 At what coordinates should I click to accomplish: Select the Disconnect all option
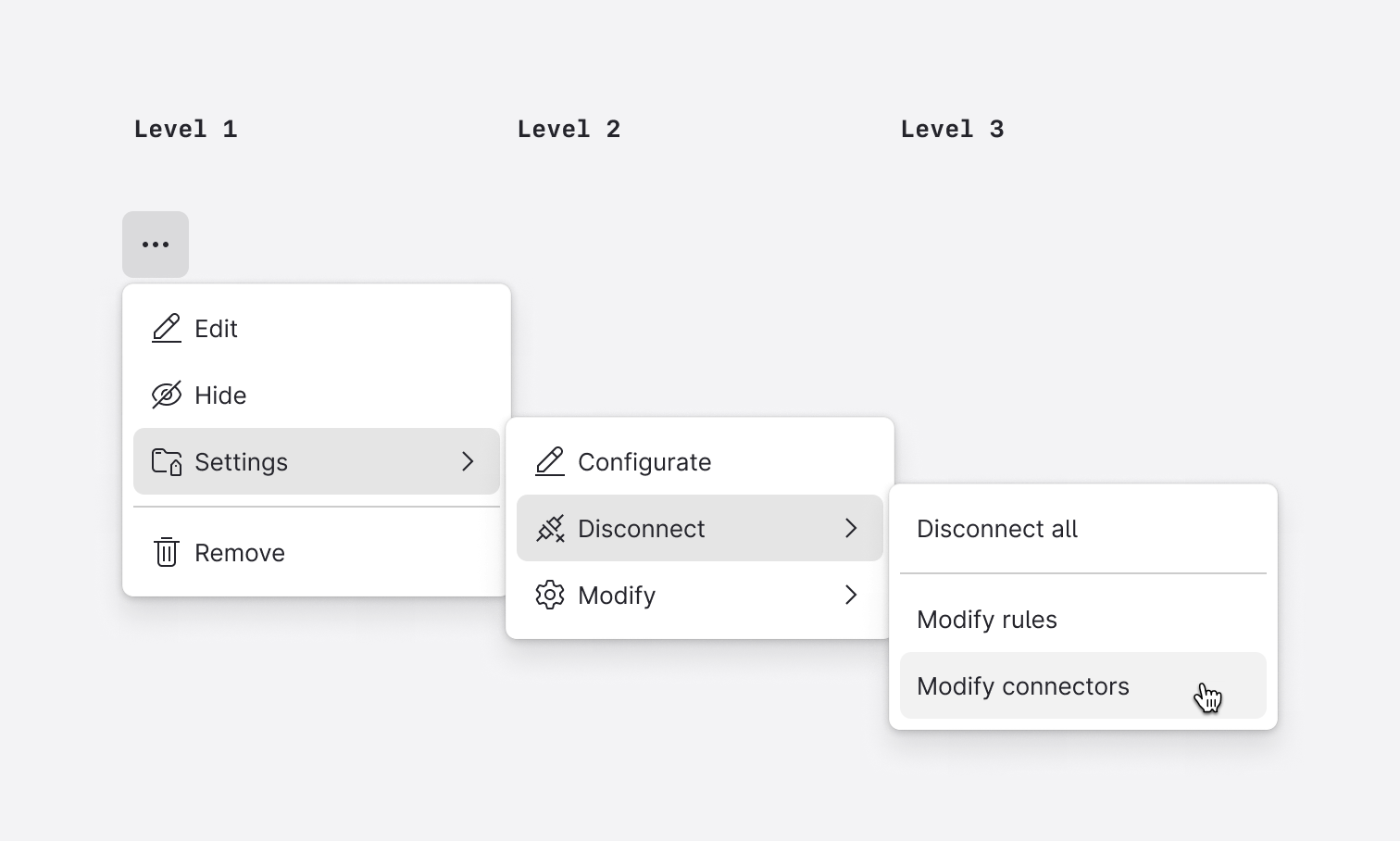[x=996, y=528]
